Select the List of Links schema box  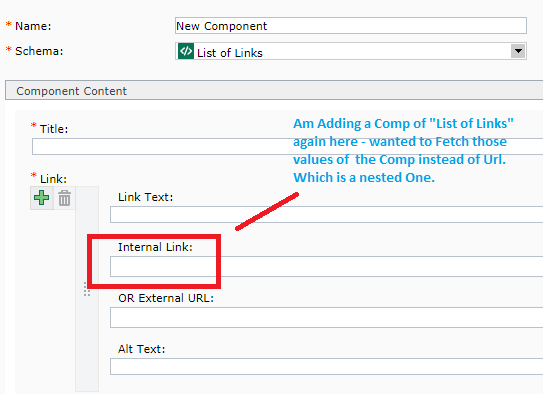click(x=351, y=52)
